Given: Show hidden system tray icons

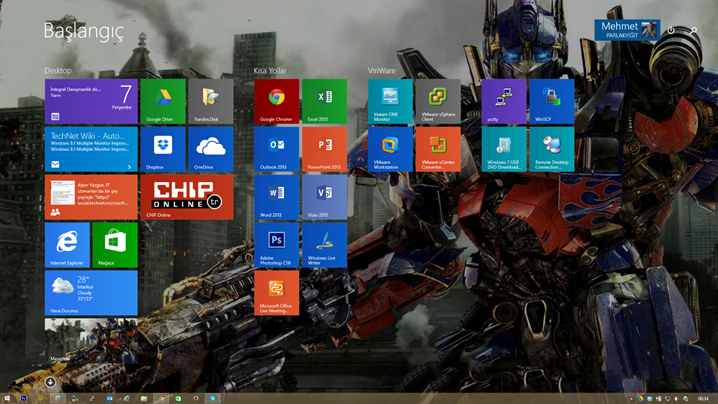Looking at the screenshot, I should pos(631,399).
